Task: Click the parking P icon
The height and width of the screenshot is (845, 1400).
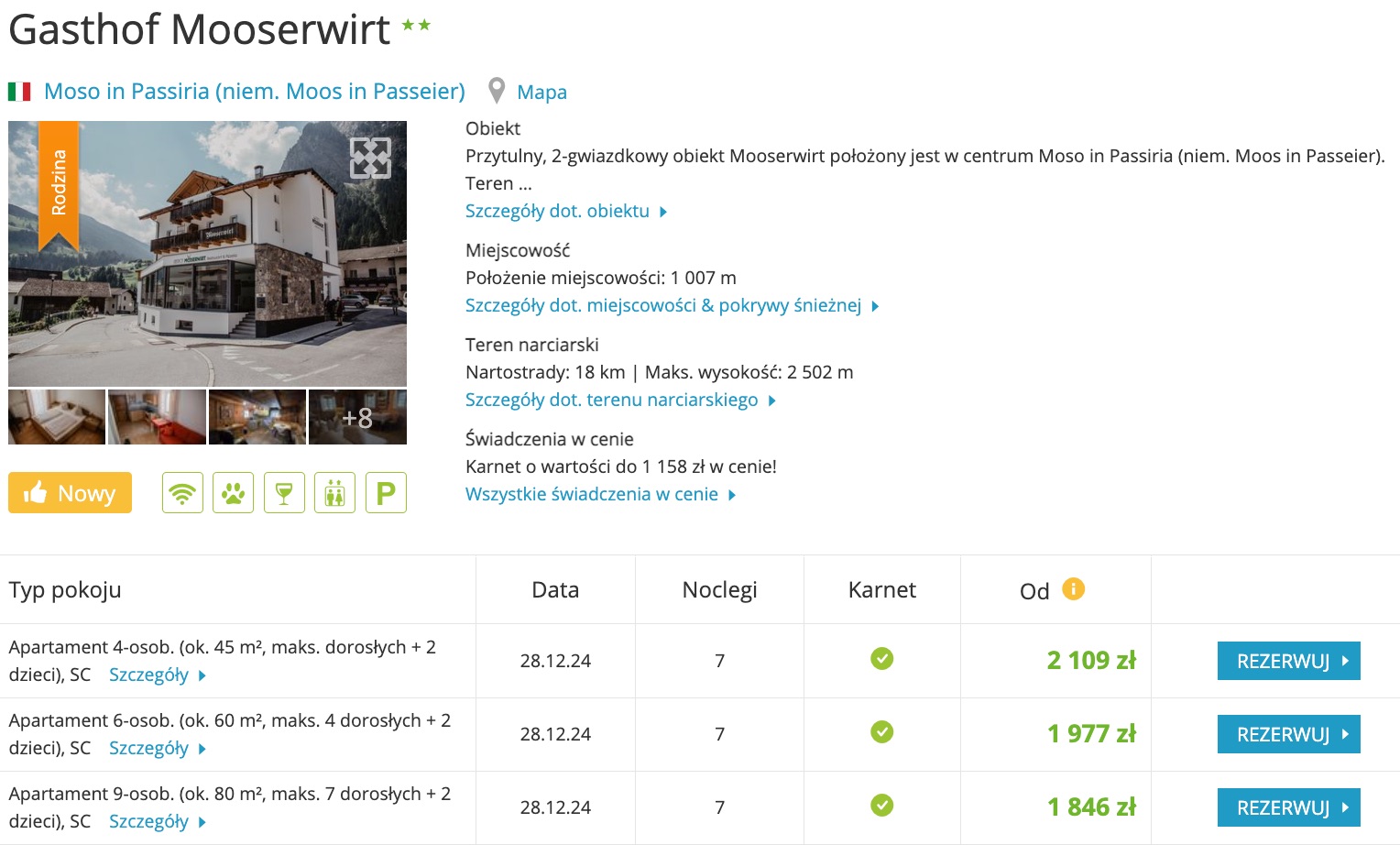Action: tap(386, 493)
